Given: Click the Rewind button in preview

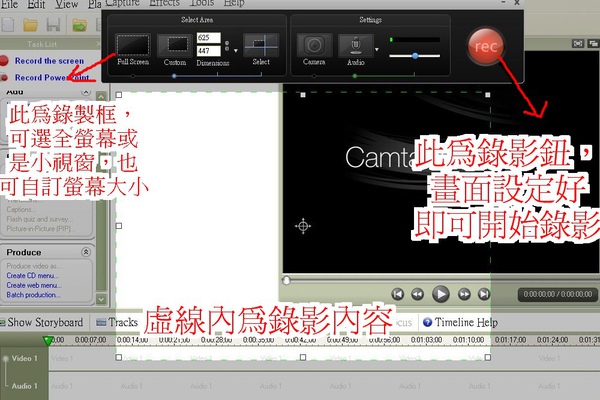Looking at the screenshot, I should coord(417,294).
